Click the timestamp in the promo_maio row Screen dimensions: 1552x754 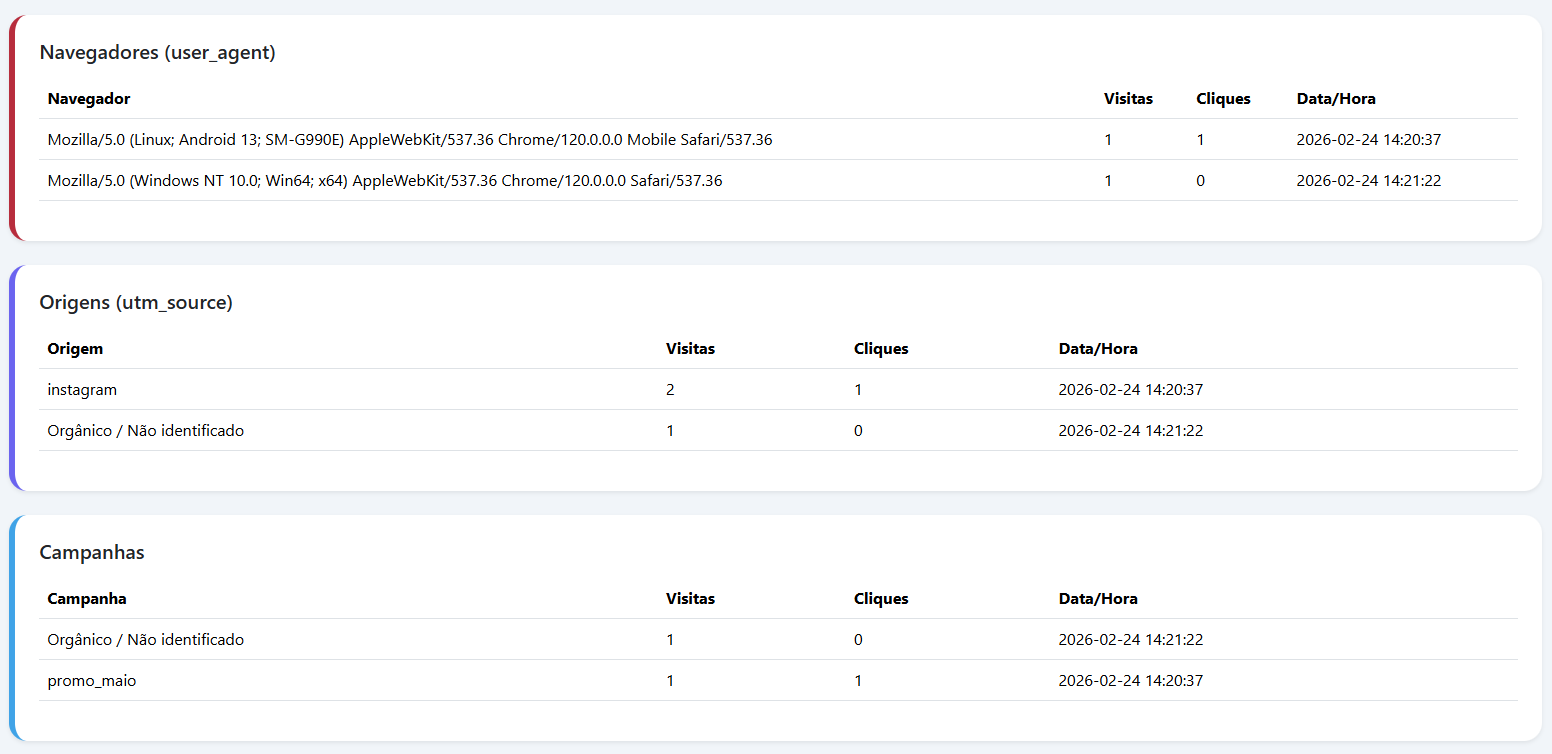(x=1130, y=681)
